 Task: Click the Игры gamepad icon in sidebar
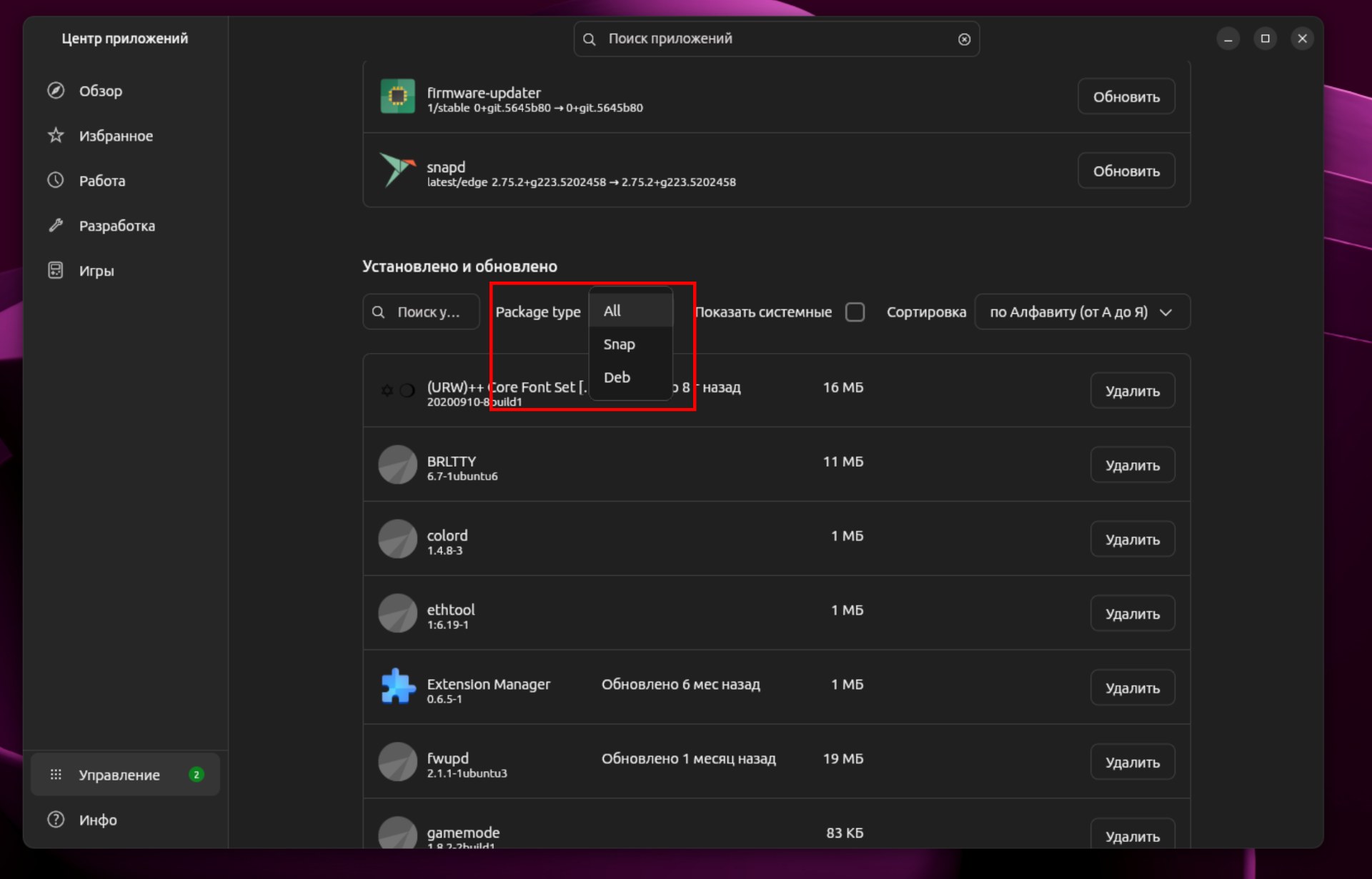click(x=56, y=271)
